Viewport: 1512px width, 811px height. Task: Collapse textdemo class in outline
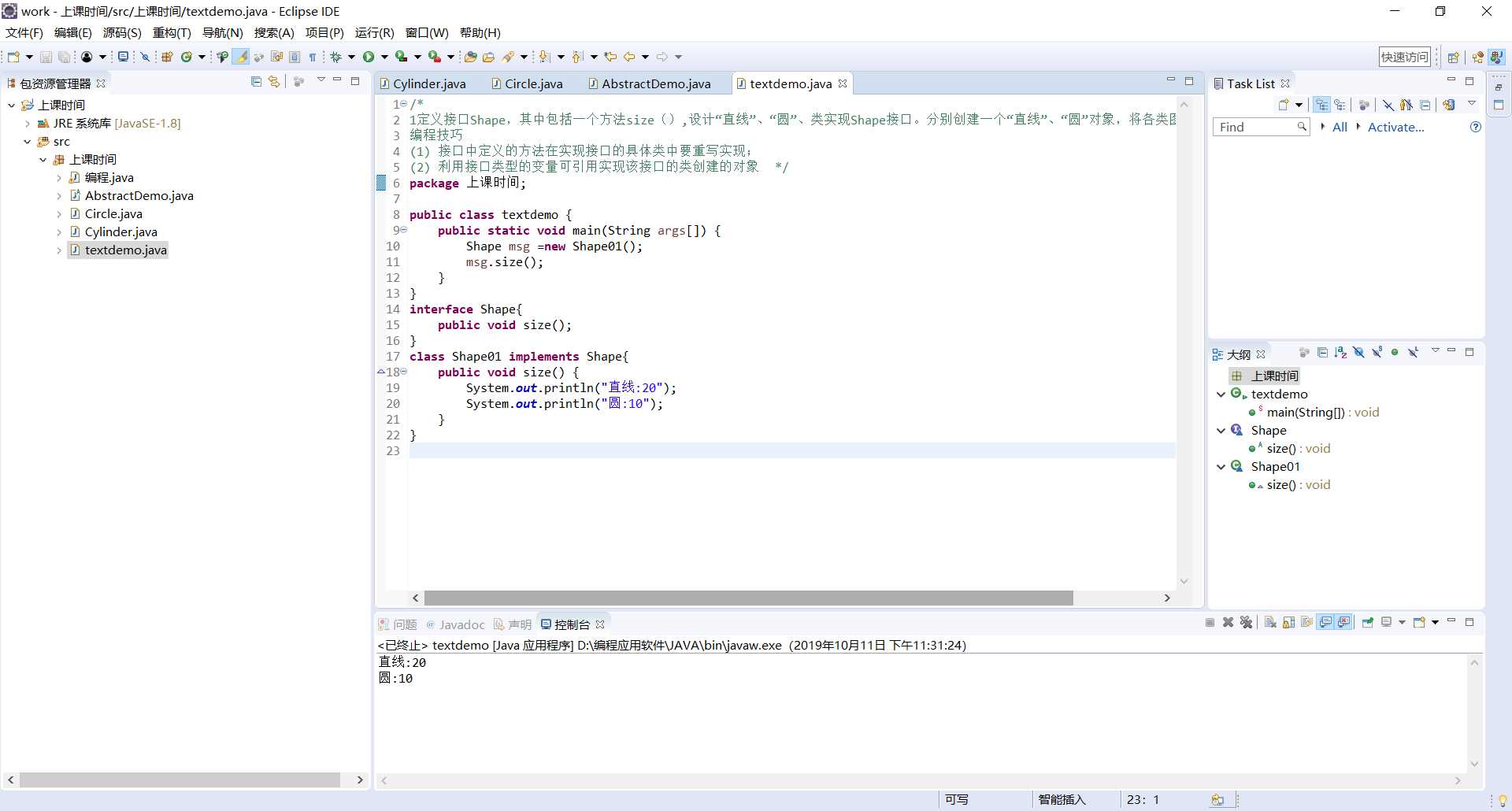click(x=1221, y=394)
